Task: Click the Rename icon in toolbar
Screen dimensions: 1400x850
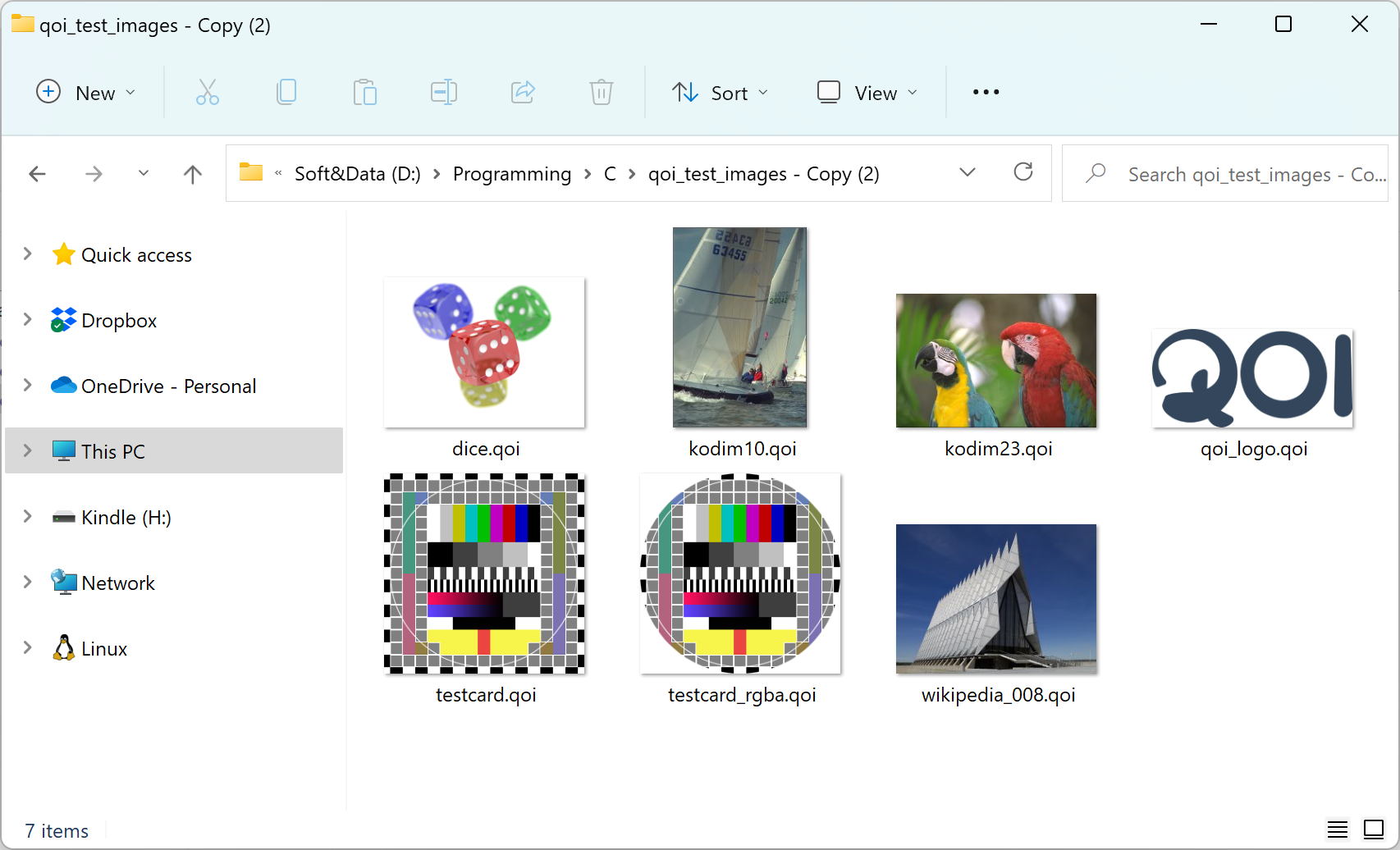Action: 444,92
